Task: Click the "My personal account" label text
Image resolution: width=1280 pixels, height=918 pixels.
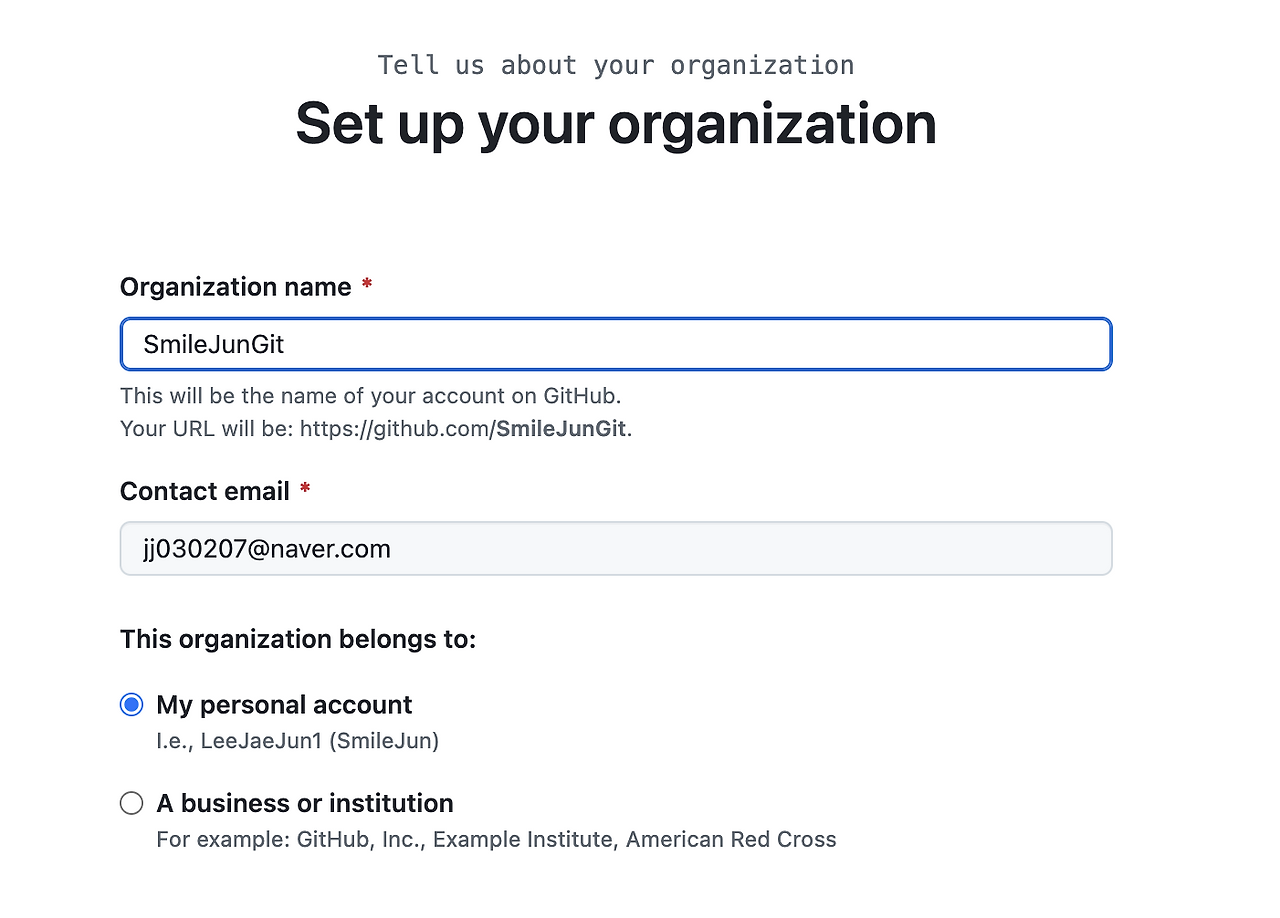Action: pyautogui.click(x=284, y=705)
